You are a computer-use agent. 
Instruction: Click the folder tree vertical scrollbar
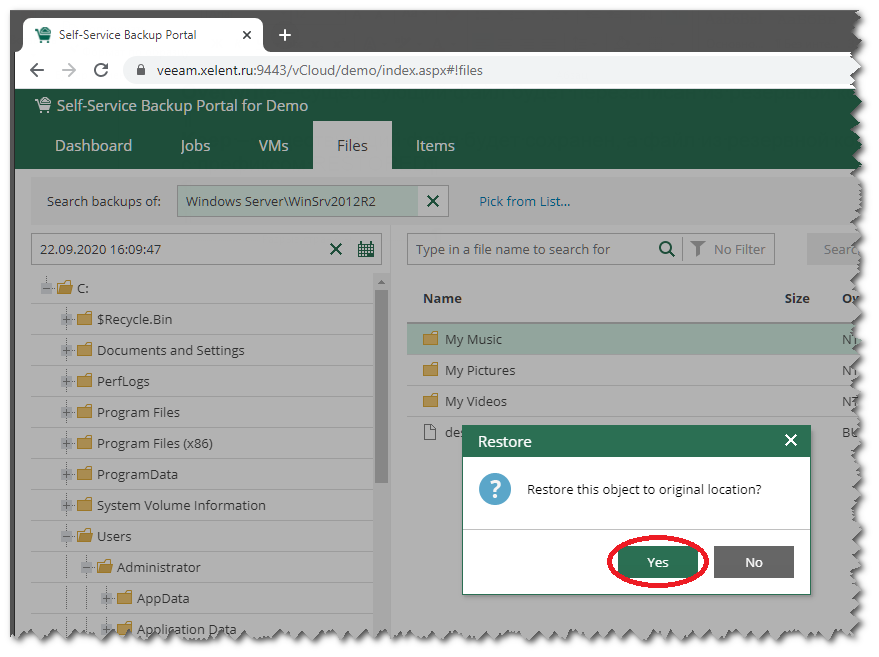[x=381, y=386]
